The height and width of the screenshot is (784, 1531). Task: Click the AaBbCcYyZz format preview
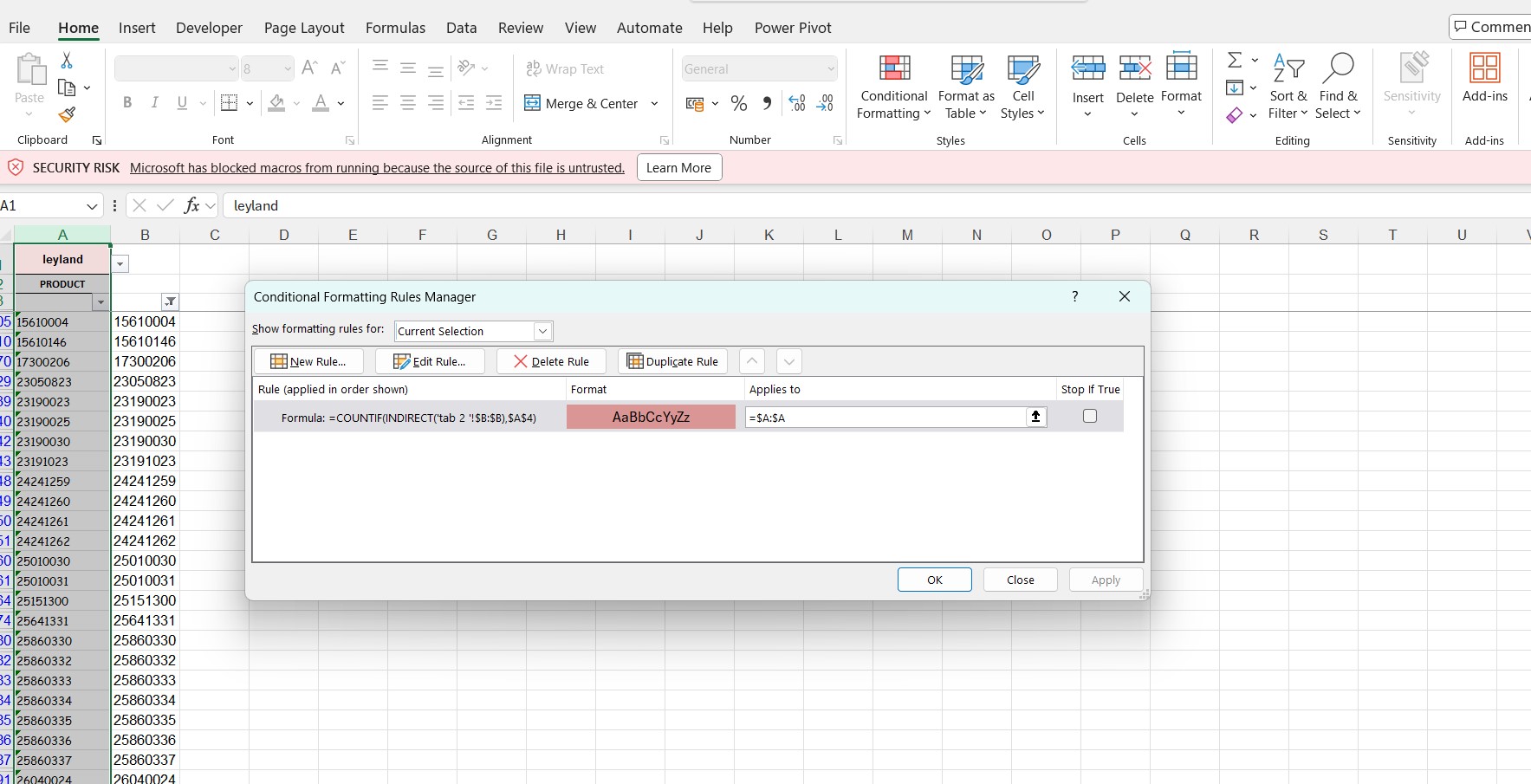point(651,417)
